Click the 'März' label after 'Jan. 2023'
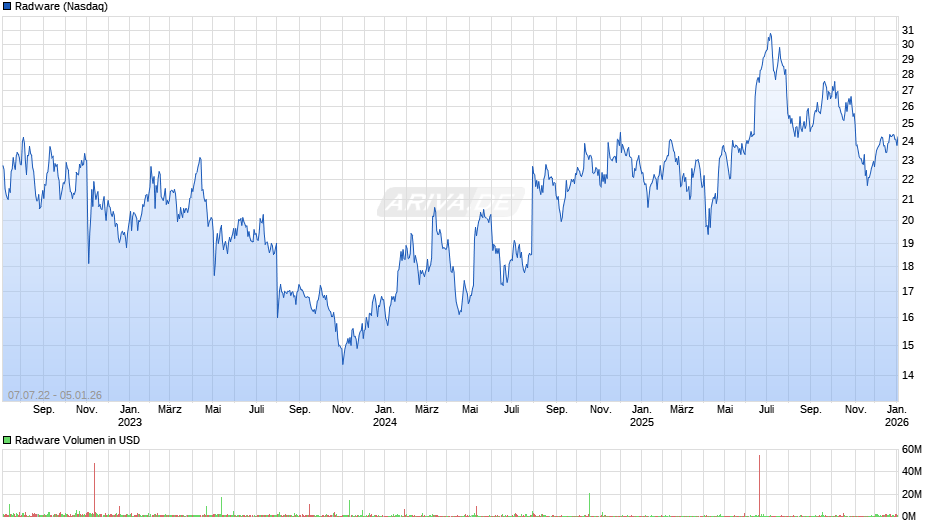The image size is (940, 526). click(170, 410)
